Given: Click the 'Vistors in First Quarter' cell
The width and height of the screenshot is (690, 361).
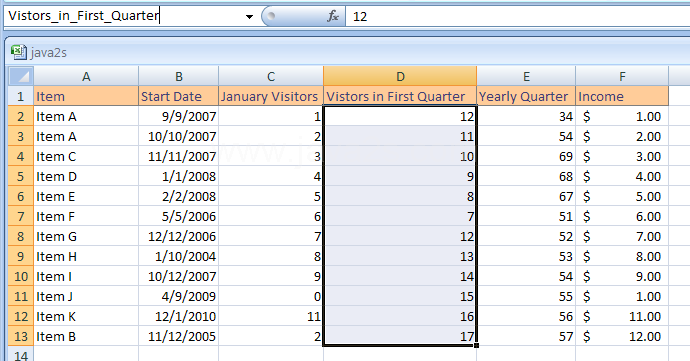Looking at the screenshot, I should click(400, 96).
